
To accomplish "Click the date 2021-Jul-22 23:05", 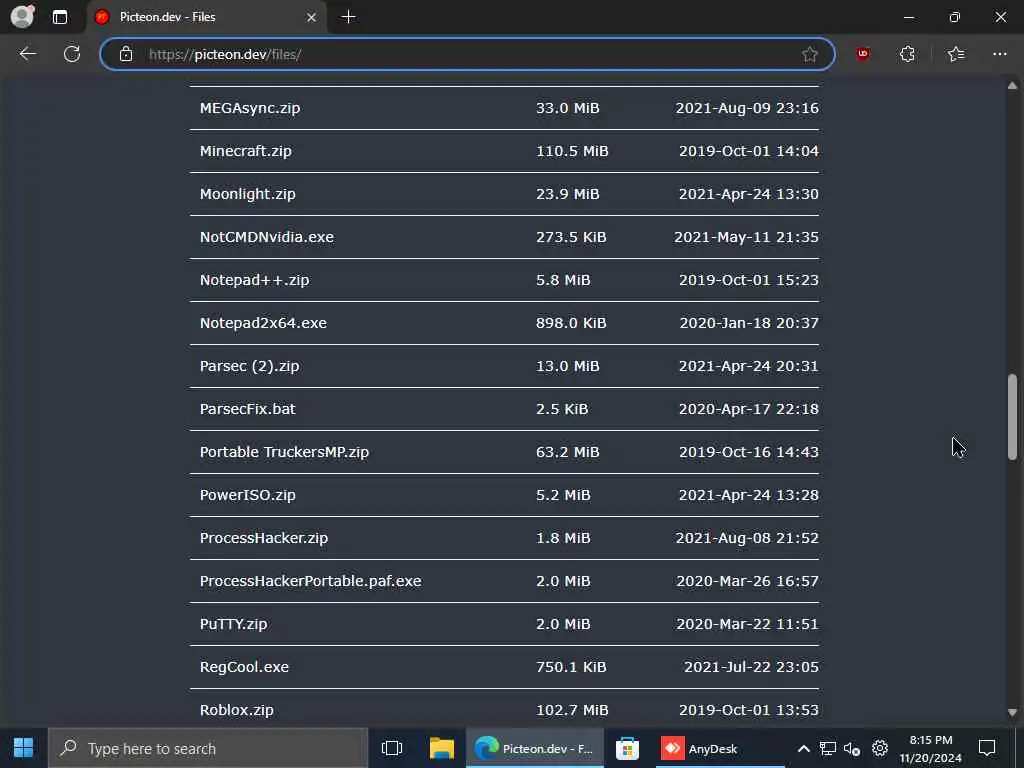I will tap(751, 667).
